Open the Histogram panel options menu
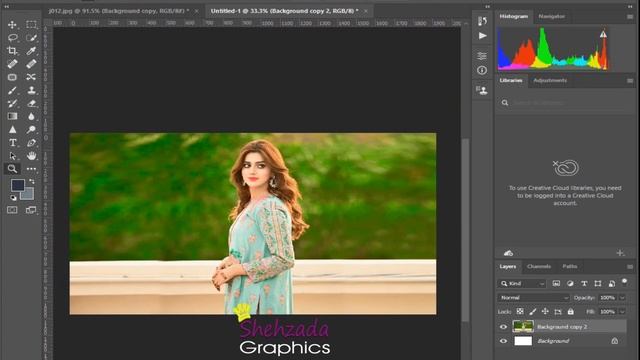 pyautogui.click(x=630, y=17)
